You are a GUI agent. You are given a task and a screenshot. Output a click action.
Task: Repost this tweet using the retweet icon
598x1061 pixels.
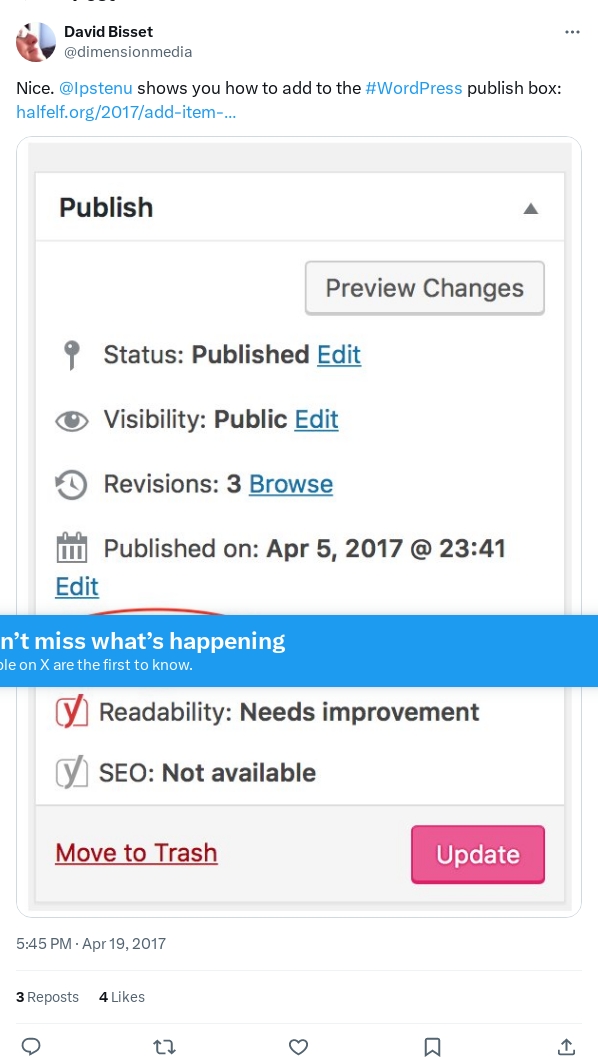point(164,1047)
